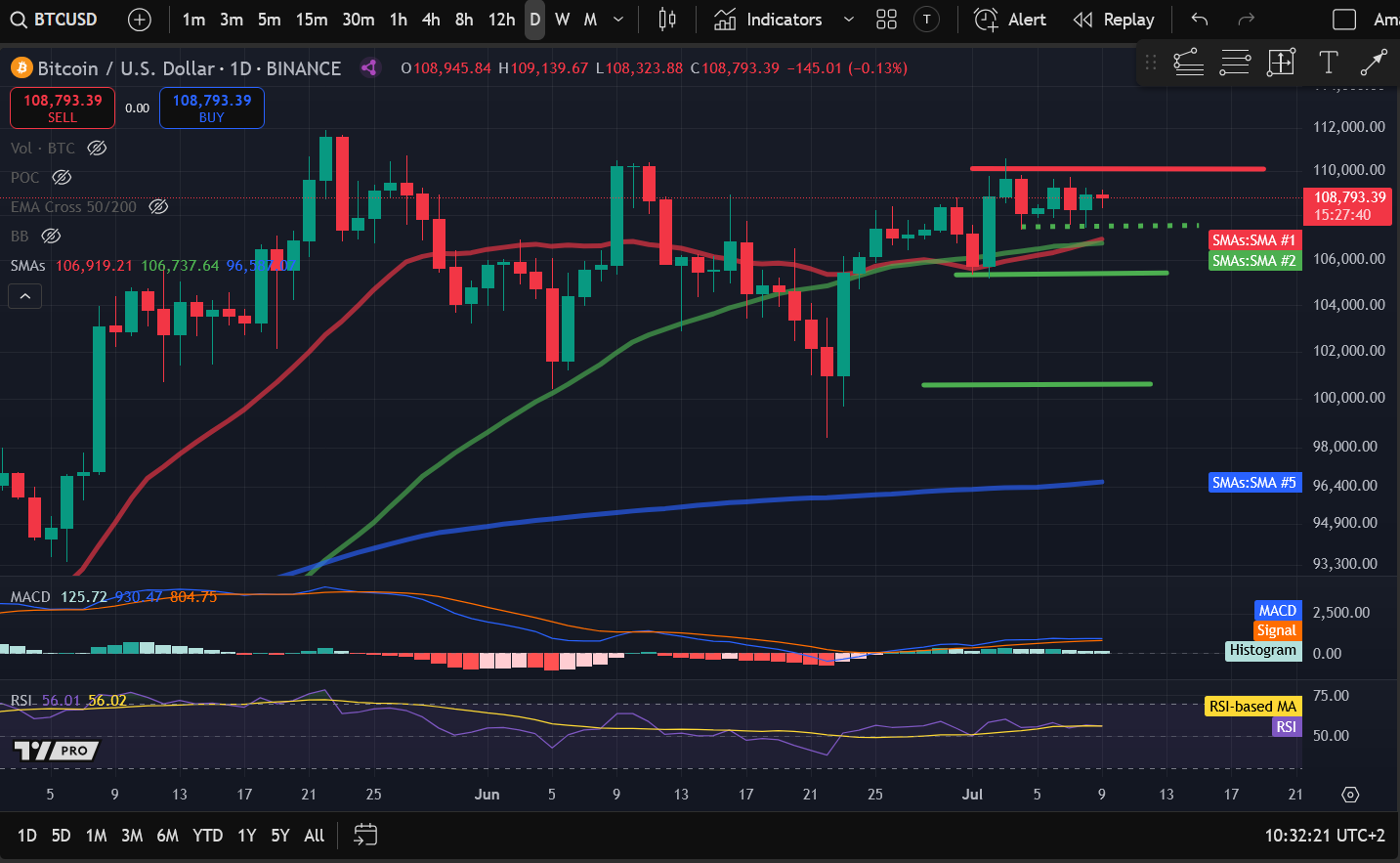The width and height of the screenshot is (1400, 863).
Task: Click the Histogram scale label
Action: (1263, 651)
